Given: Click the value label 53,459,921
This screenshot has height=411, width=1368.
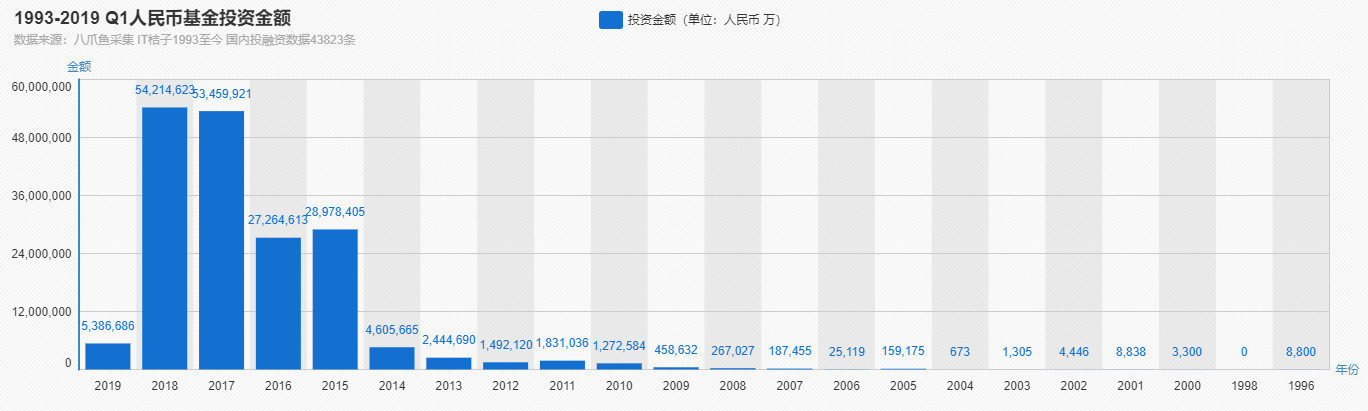Looking at the screenshot, I should point(222,94).
